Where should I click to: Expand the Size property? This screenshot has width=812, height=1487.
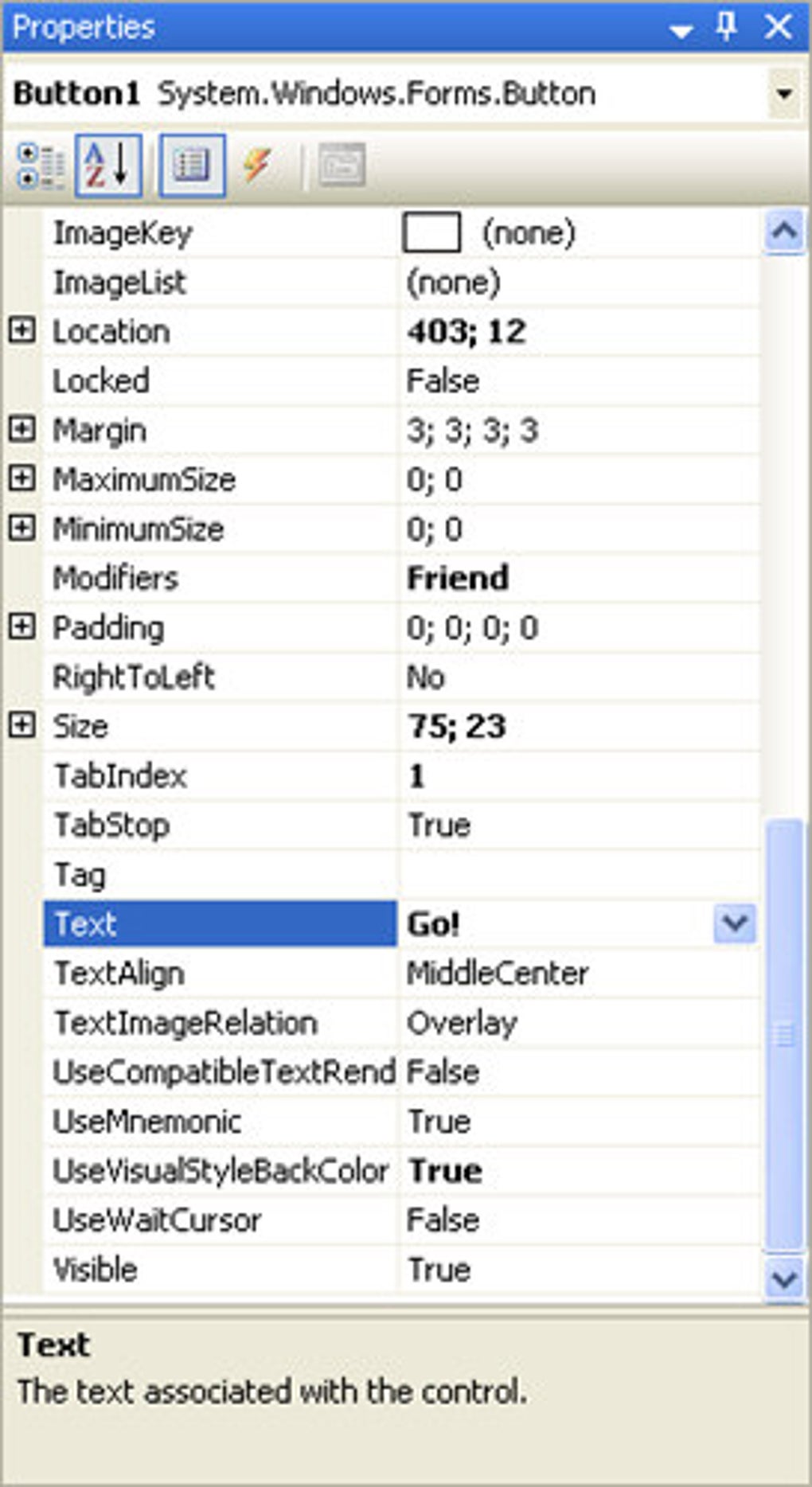click(22, 725)
